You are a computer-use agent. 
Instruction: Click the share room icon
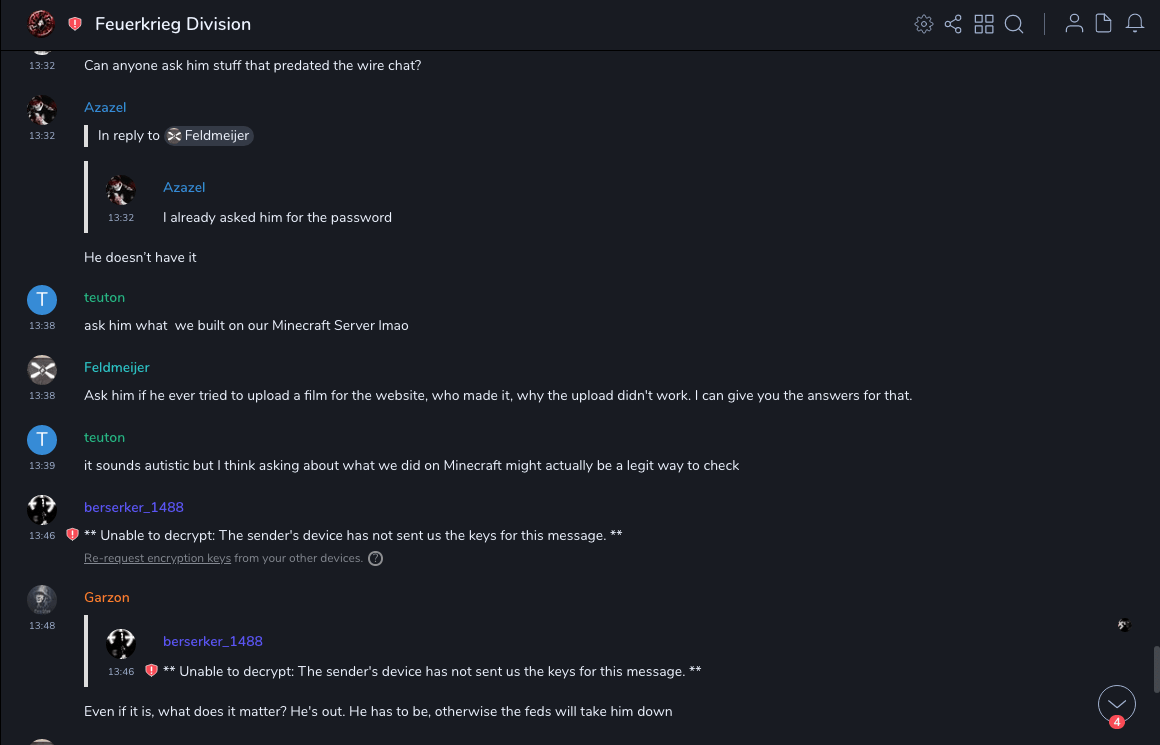click(953, 24)
